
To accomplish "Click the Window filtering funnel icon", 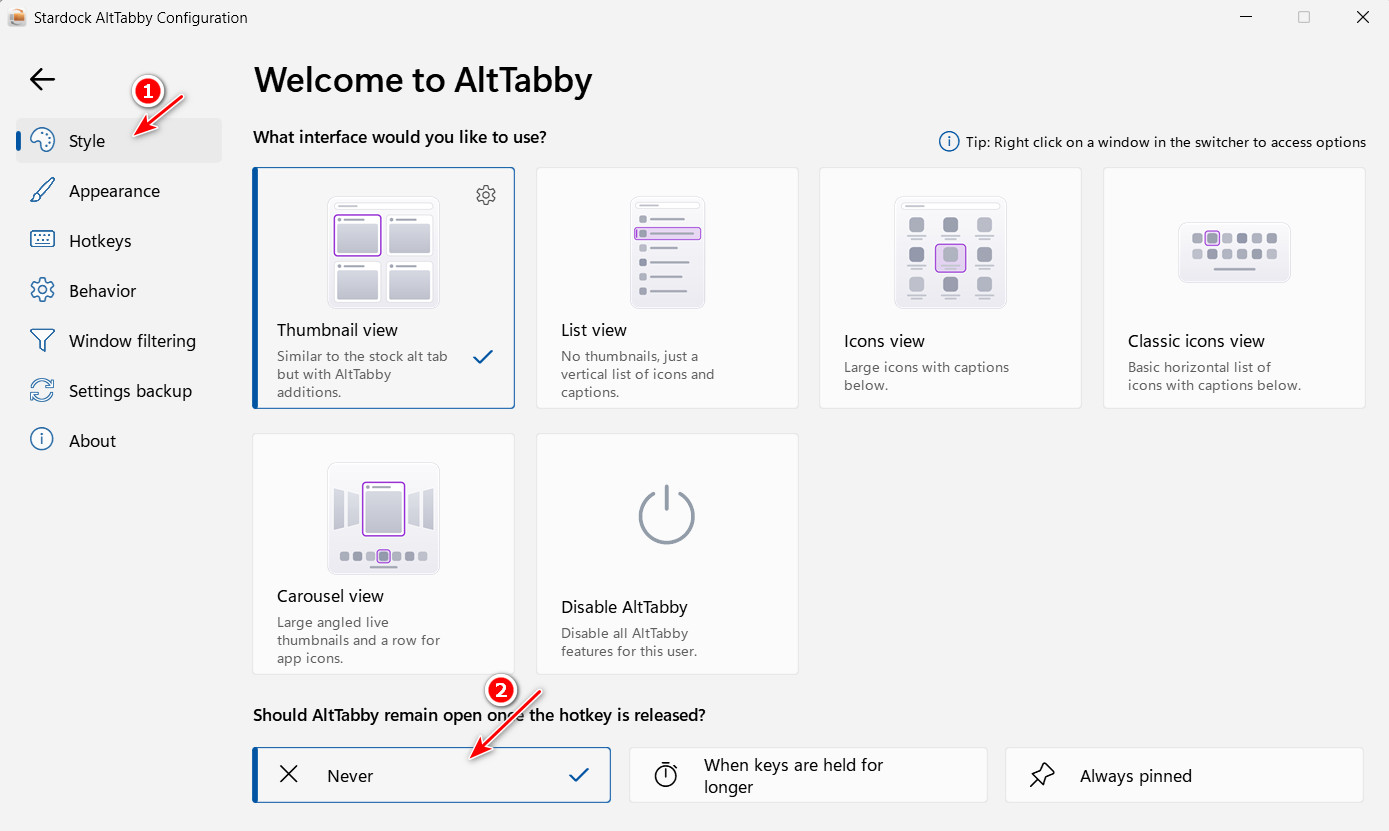I will [x=42, y=341].
